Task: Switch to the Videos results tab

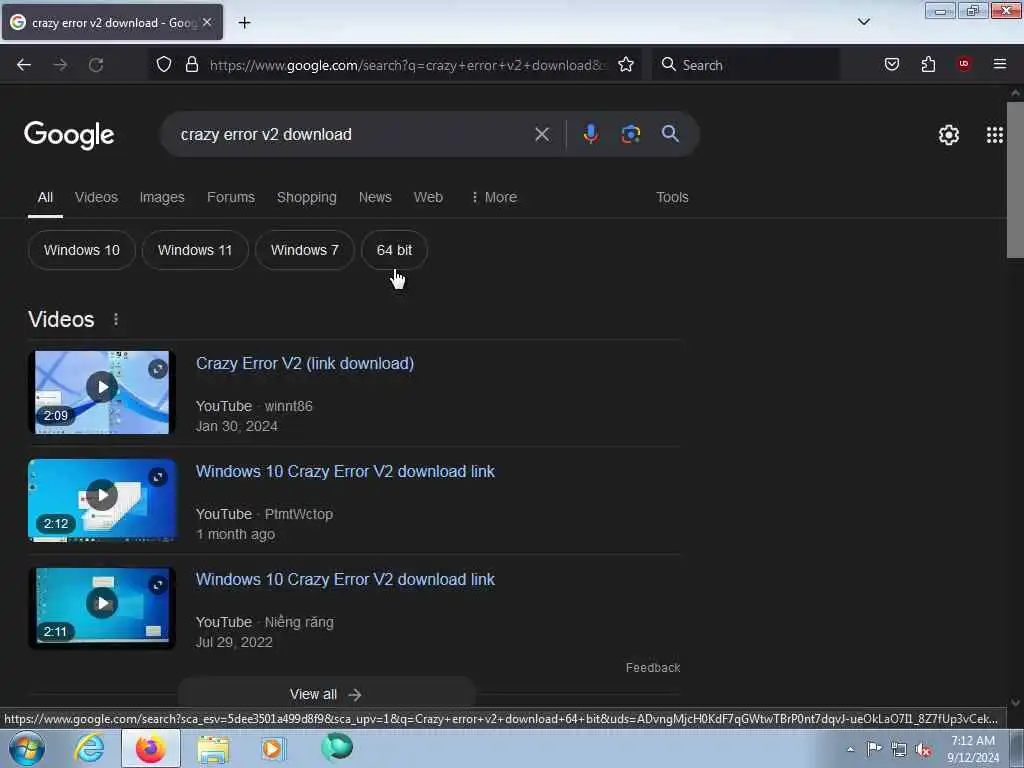Action: [96, 197]
